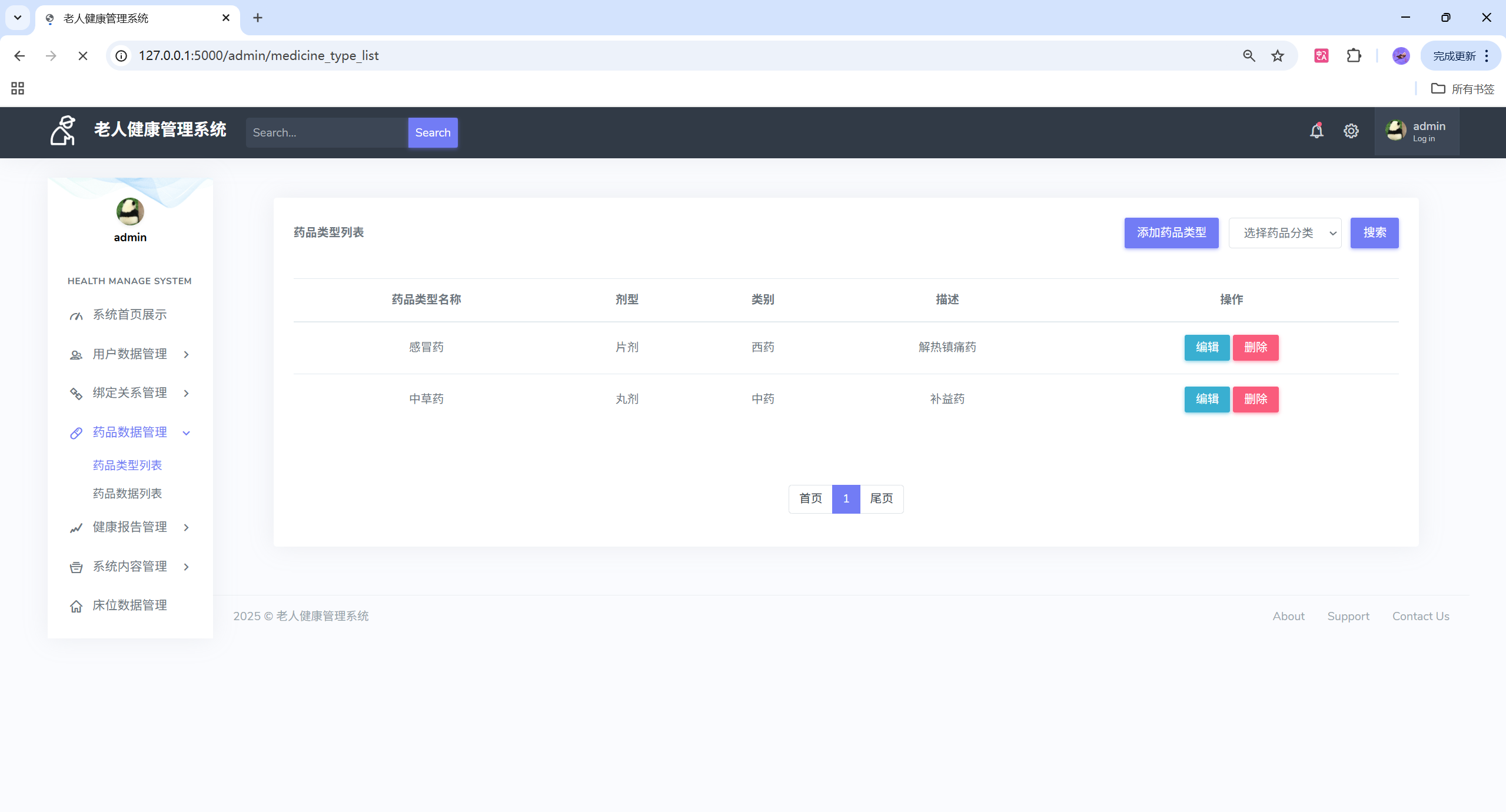1506x812 pixels.
Task: Click the bed data management home icon
Action: pos(76,606)
